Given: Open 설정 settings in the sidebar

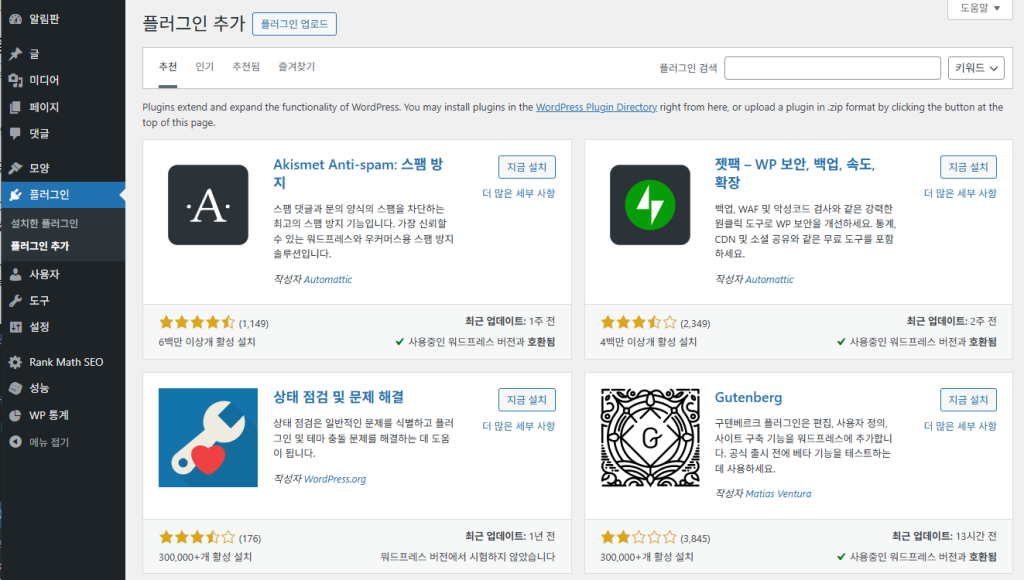Looking at the screenshot, I should point(39,326).
